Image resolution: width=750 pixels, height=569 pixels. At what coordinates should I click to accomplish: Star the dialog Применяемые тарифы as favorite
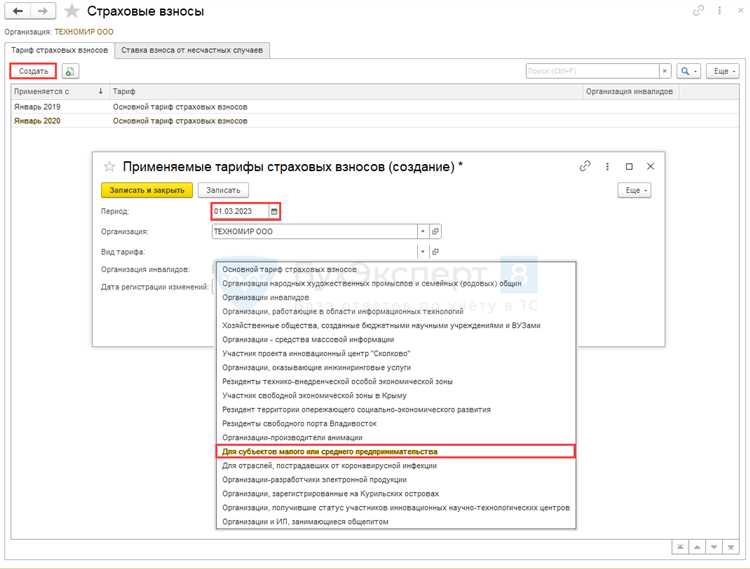[109, 166]
